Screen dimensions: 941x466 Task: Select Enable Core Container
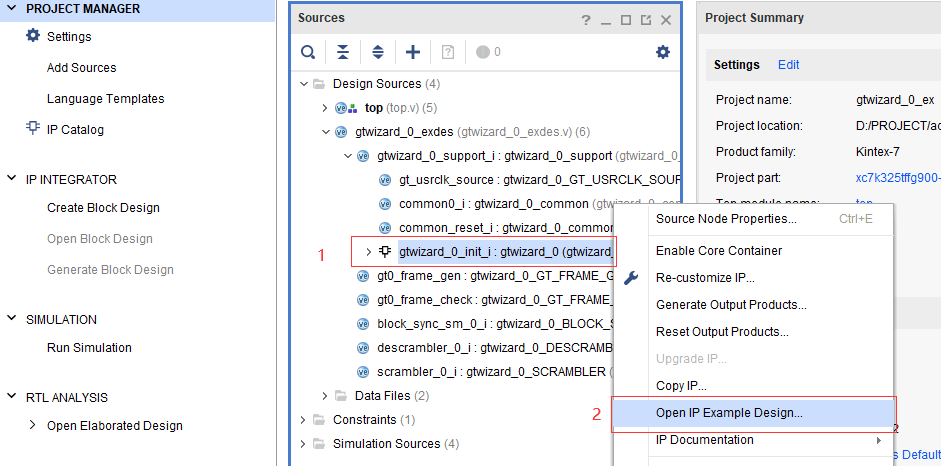(x=753, y=251)
